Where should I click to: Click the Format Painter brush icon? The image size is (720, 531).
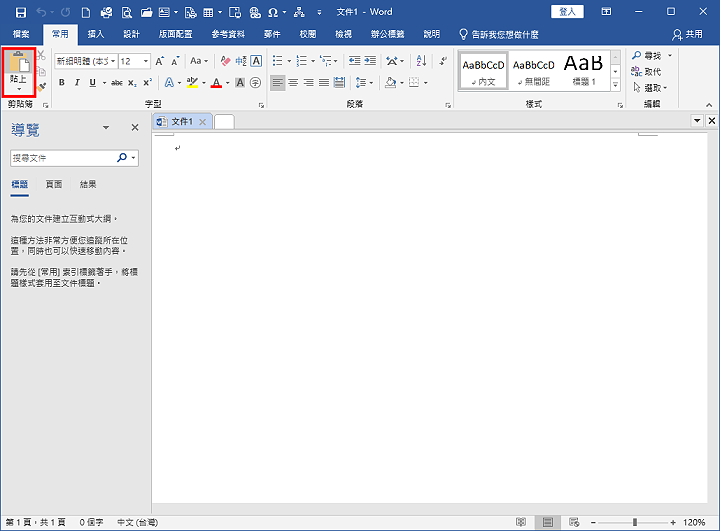click(x=41, y=87)
